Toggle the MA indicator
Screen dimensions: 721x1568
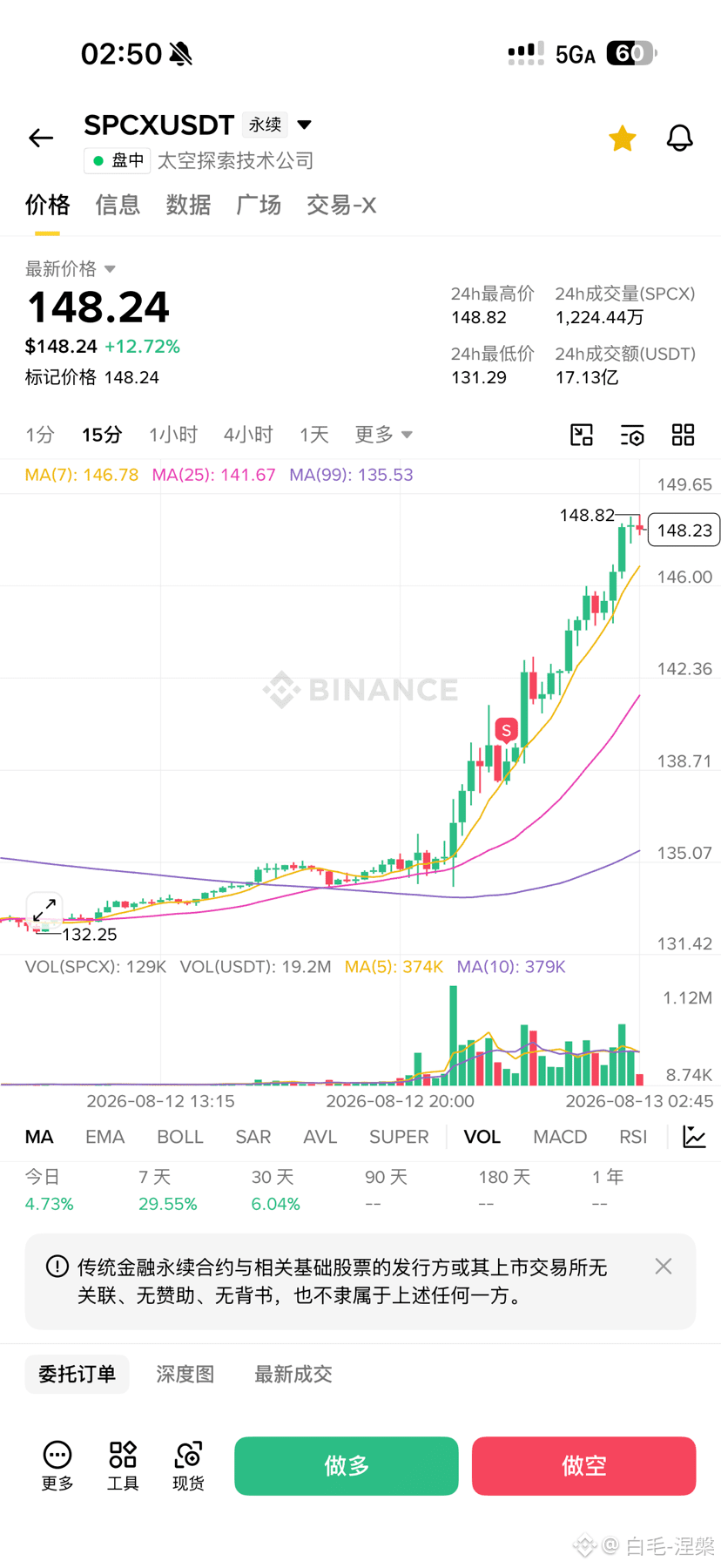(x=39, y=1137)
